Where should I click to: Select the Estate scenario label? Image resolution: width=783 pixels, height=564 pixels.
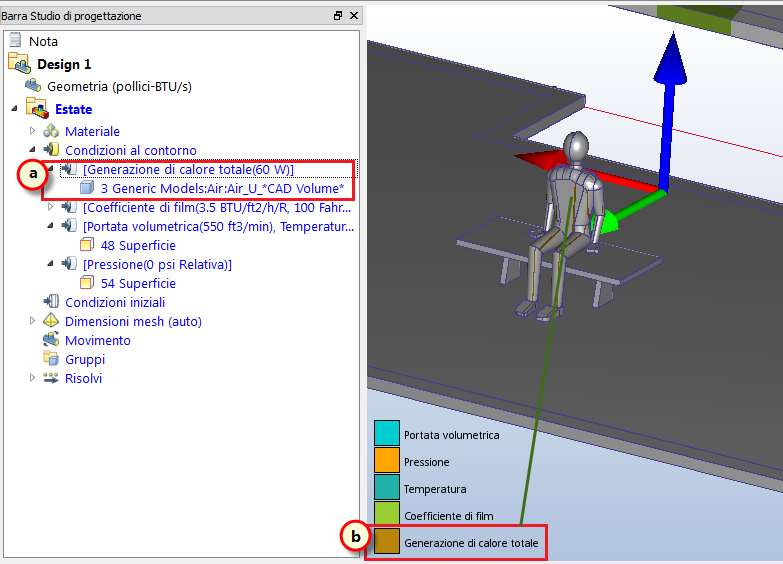73,109
